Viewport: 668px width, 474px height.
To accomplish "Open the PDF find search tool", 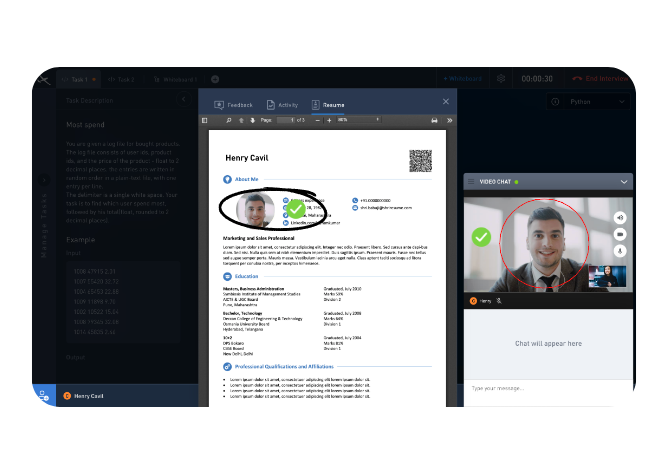I will point(229,121).
